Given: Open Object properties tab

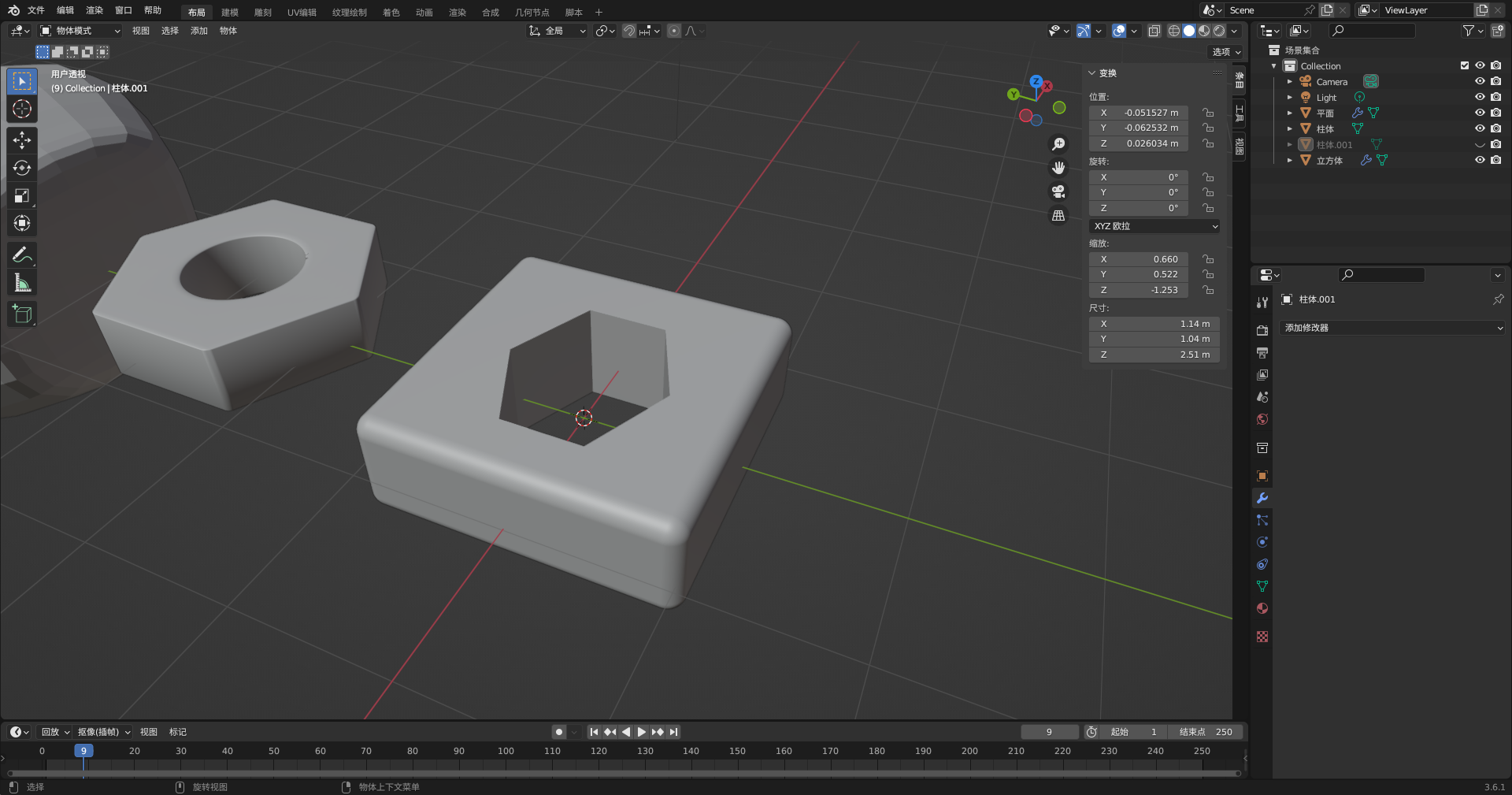Looking at the screenshot, I should coord(1262,476).
